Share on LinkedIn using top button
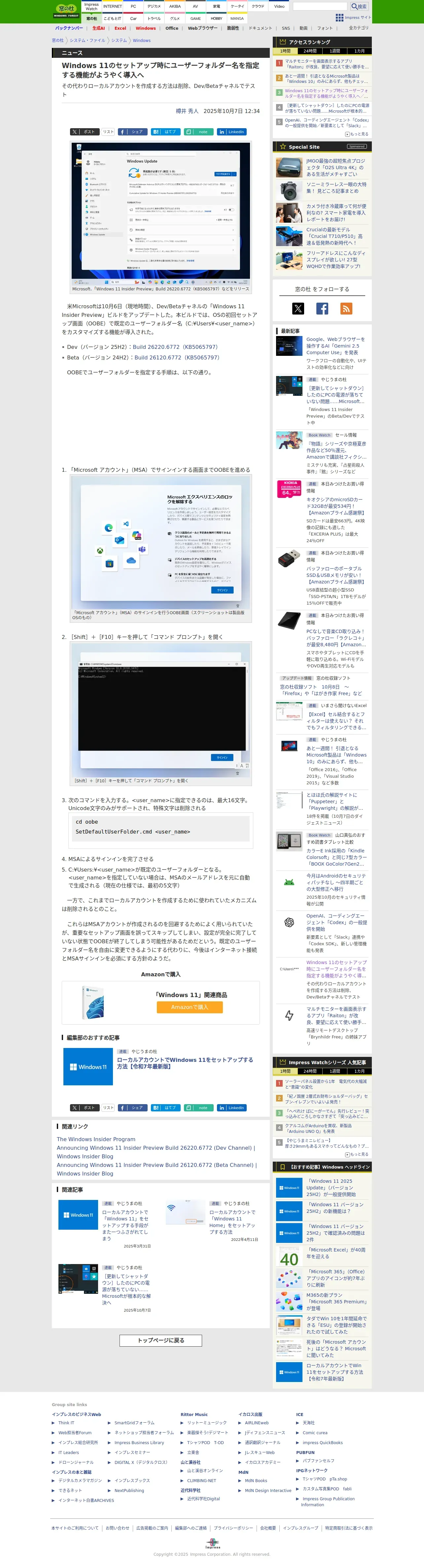Viewport: 424px width, 1568px height. click(232, 131)
